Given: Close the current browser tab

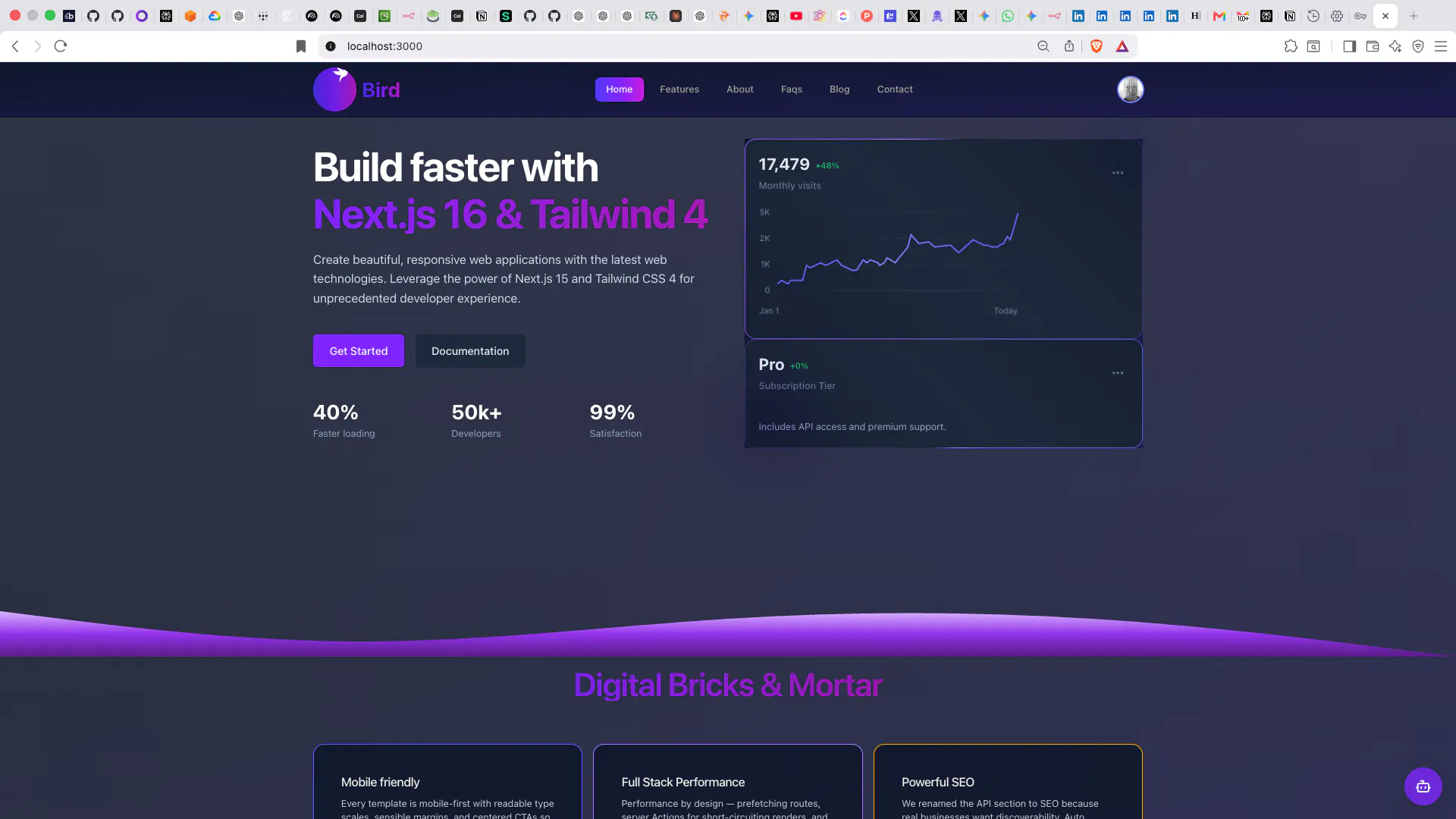Looking at the screenshot, I should (1385, 16).
